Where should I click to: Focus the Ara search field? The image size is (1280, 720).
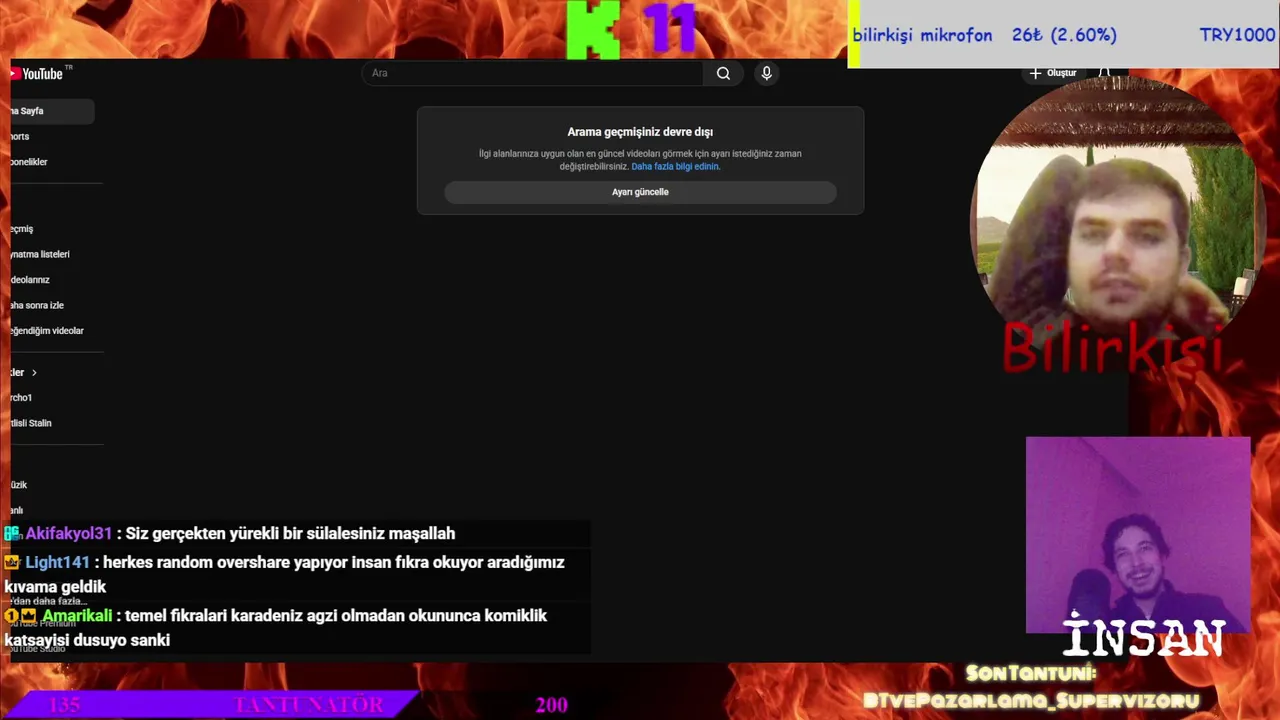533,73
